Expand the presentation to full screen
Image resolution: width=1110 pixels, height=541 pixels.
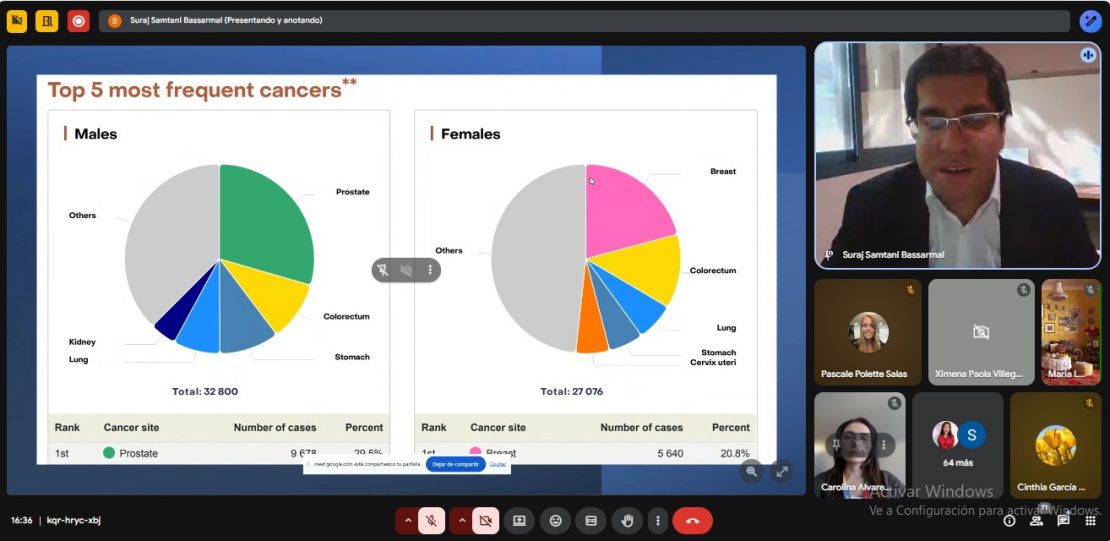click(x=782, y=471)
